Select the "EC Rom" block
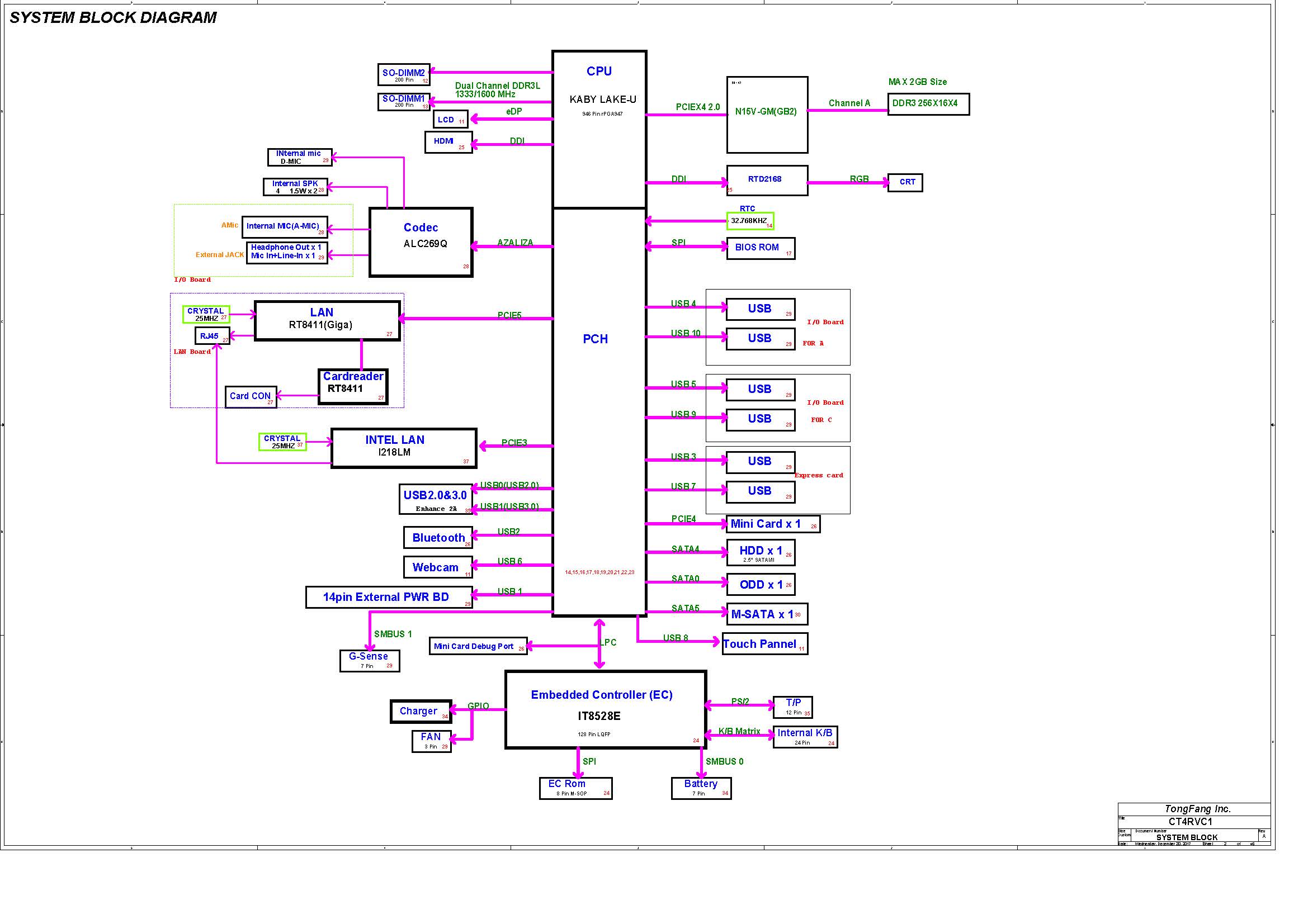 coord(576,789)
